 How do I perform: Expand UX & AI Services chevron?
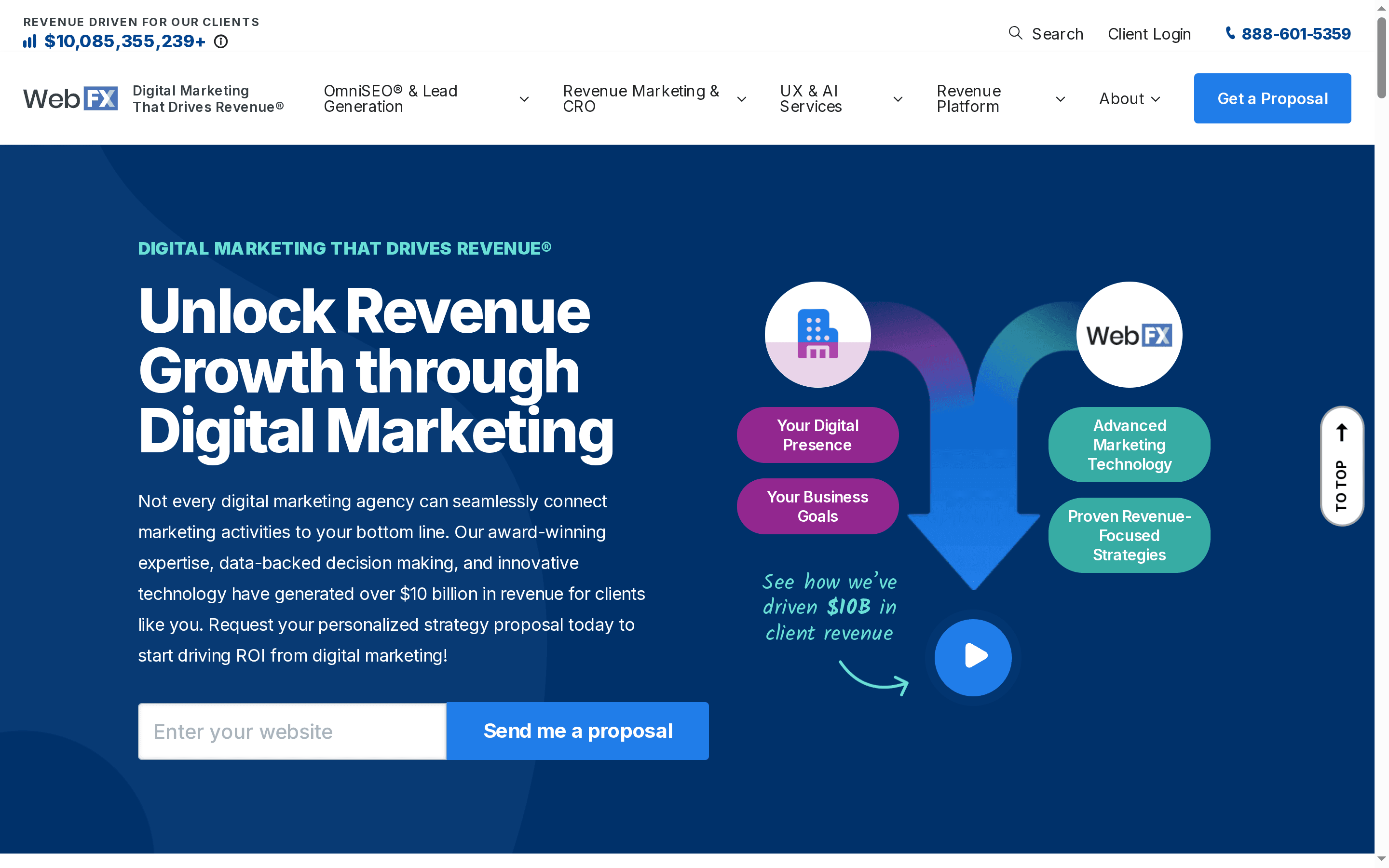tap(898, 99)
